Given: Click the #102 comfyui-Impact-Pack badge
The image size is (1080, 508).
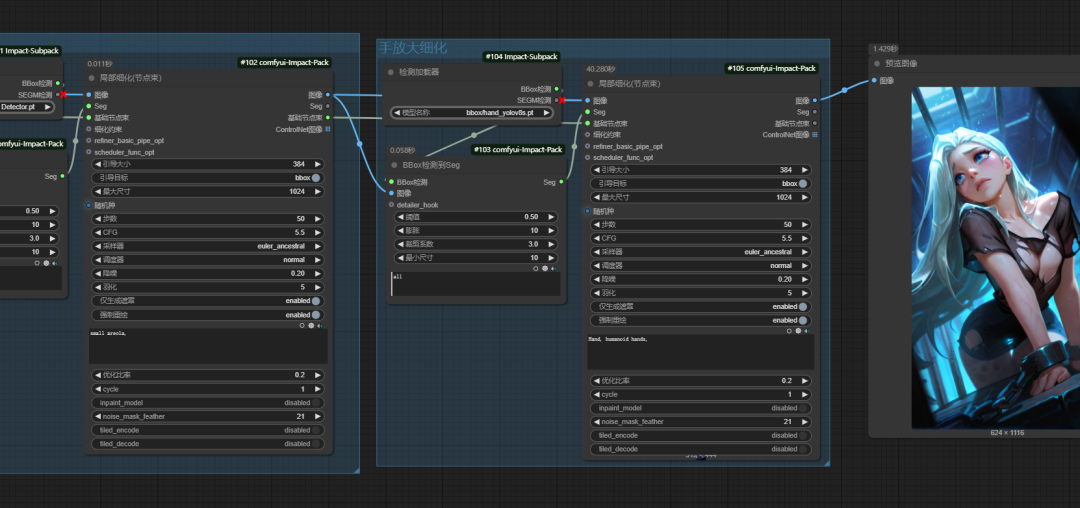Looking at the screenshot, I should coord(285,63).
